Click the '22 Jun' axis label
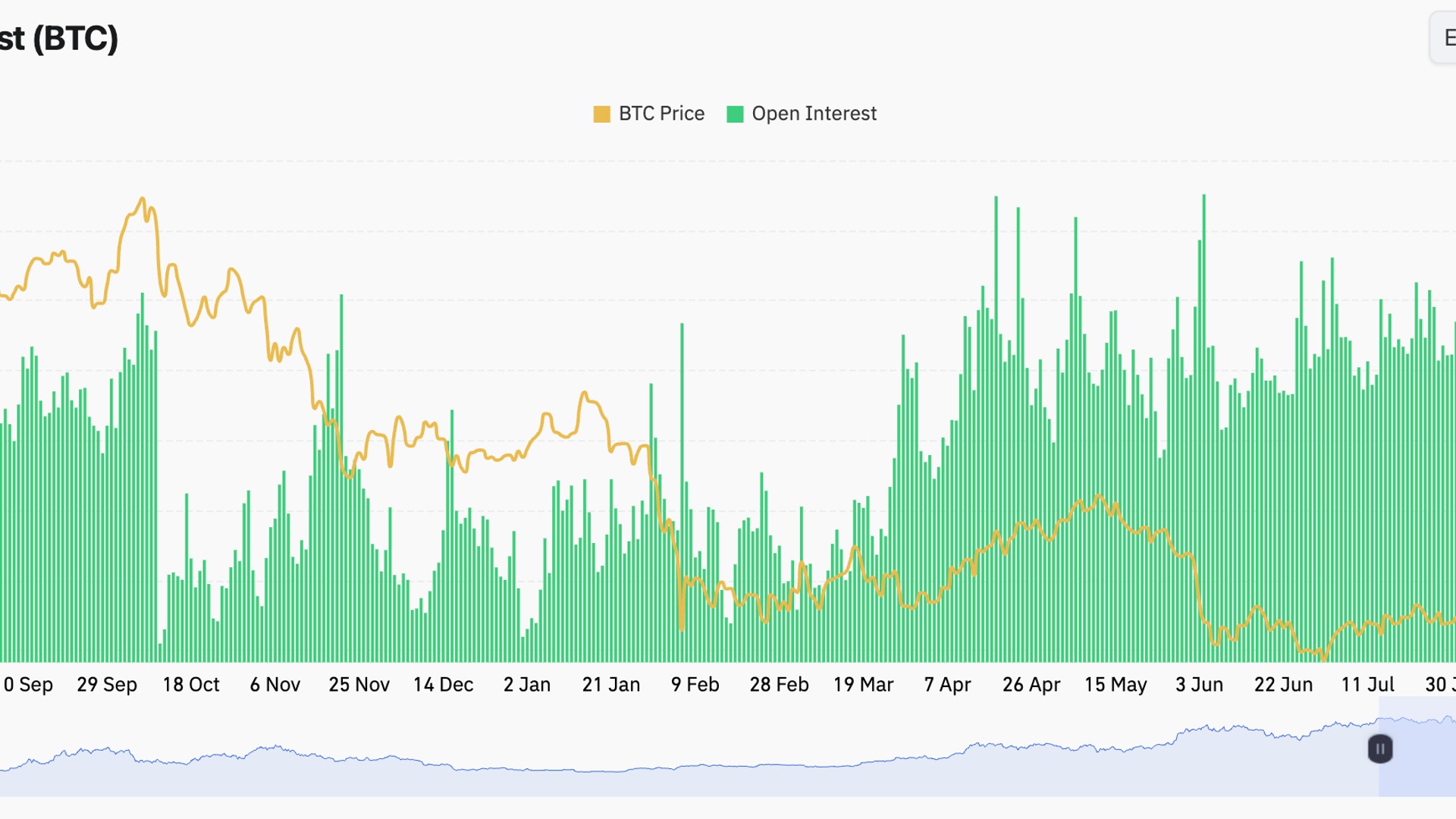The height and width of the screenshot is (819, 1456). click(1284, 685)
